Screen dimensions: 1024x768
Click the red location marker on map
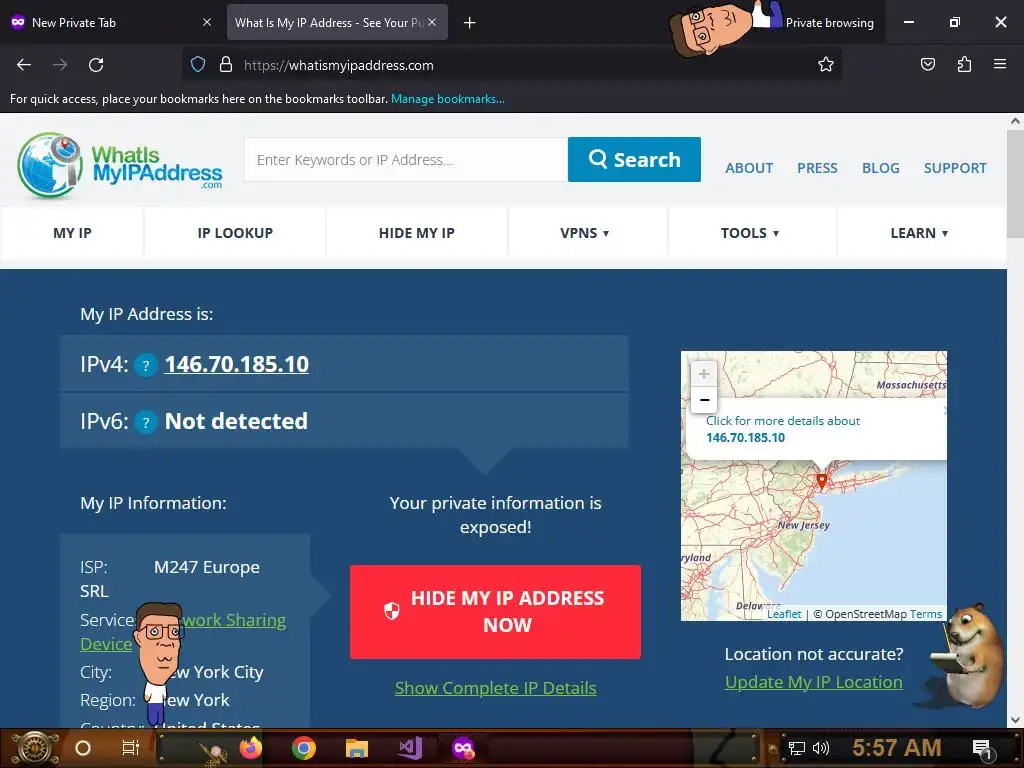point(822,481)
